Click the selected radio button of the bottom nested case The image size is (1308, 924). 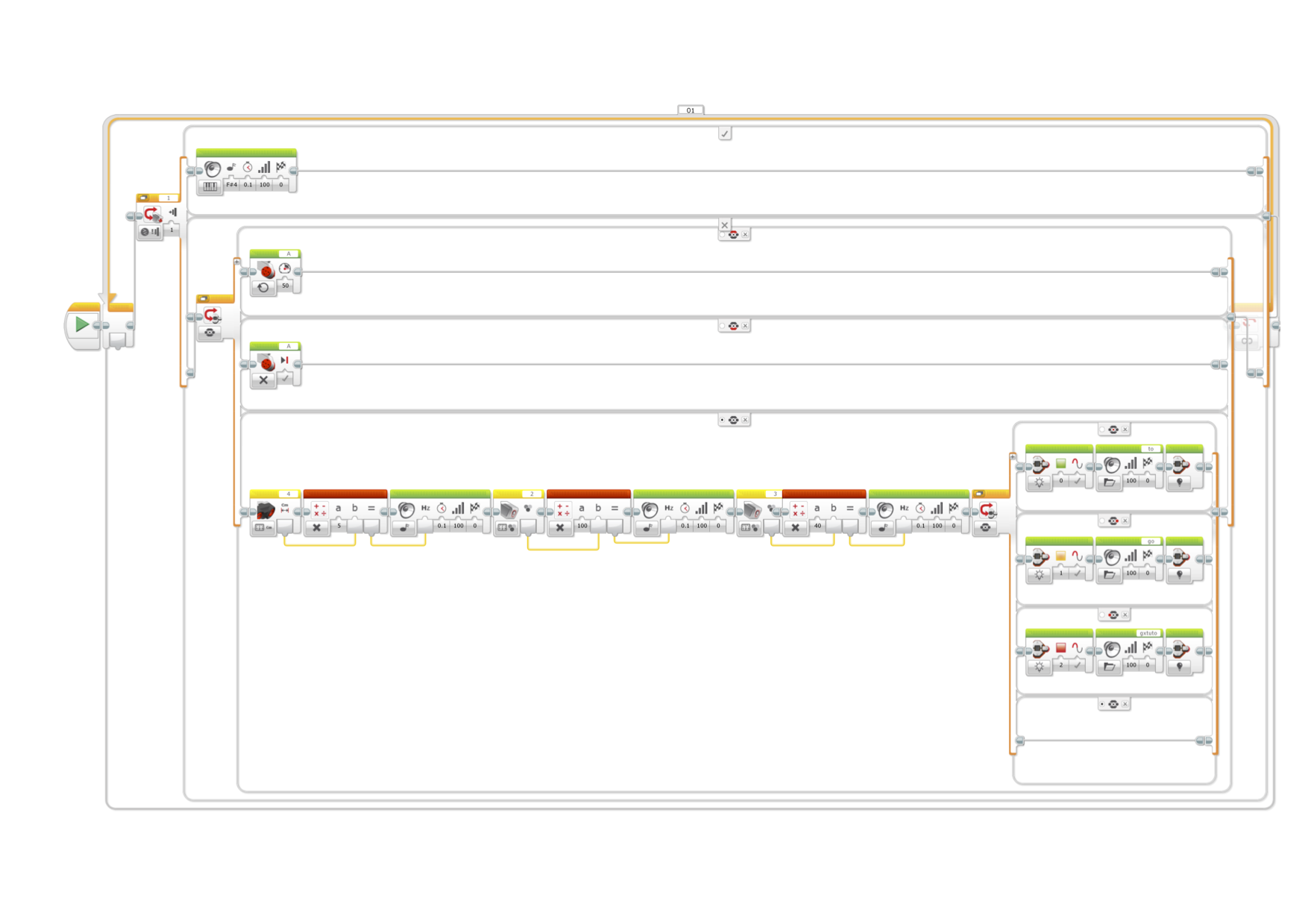coord(1102,704)
